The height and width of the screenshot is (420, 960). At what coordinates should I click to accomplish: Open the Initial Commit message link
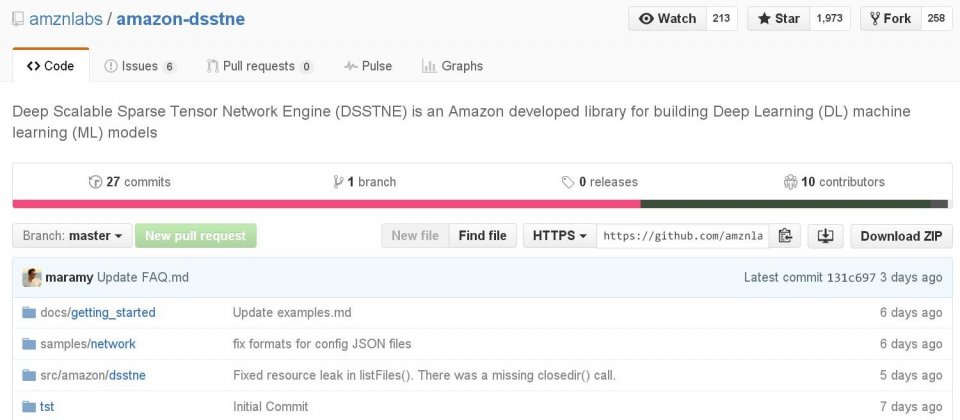[x=271, y=407]
